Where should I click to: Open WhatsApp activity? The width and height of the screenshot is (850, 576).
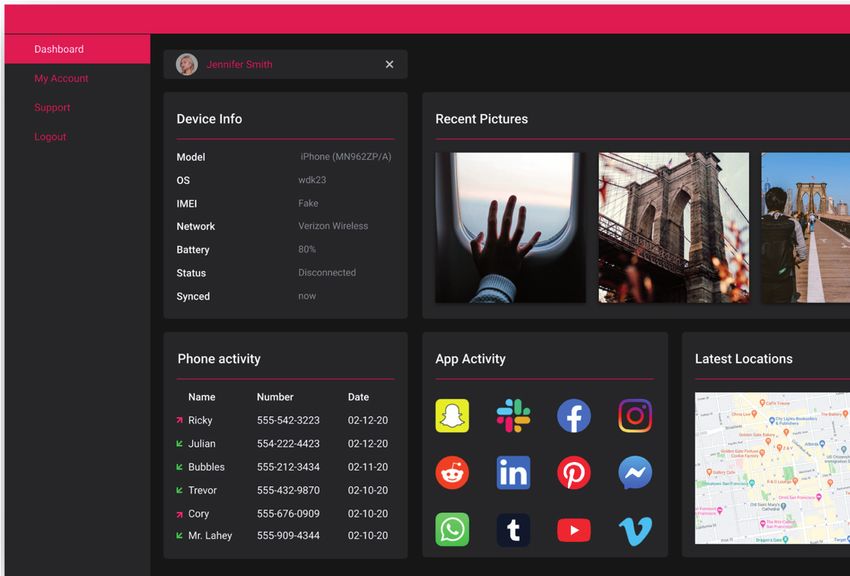pyautogui.click(x=452, y=529)
